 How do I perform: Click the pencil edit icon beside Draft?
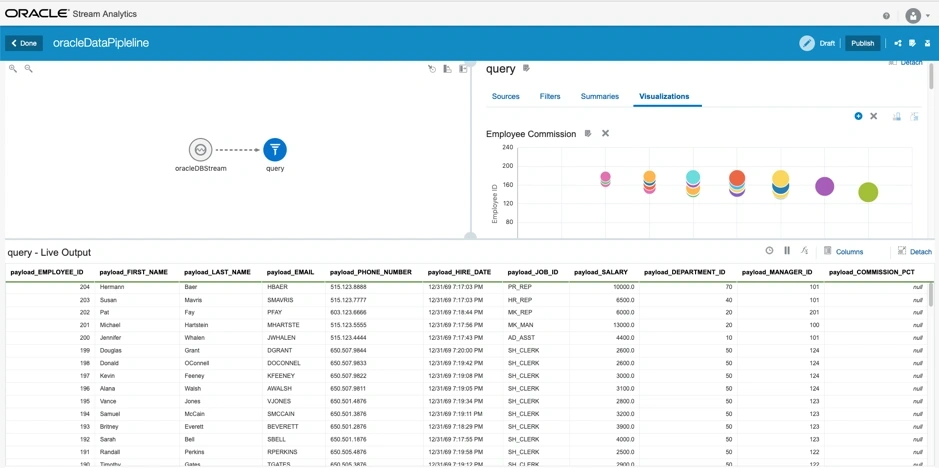tap(807, 43)
